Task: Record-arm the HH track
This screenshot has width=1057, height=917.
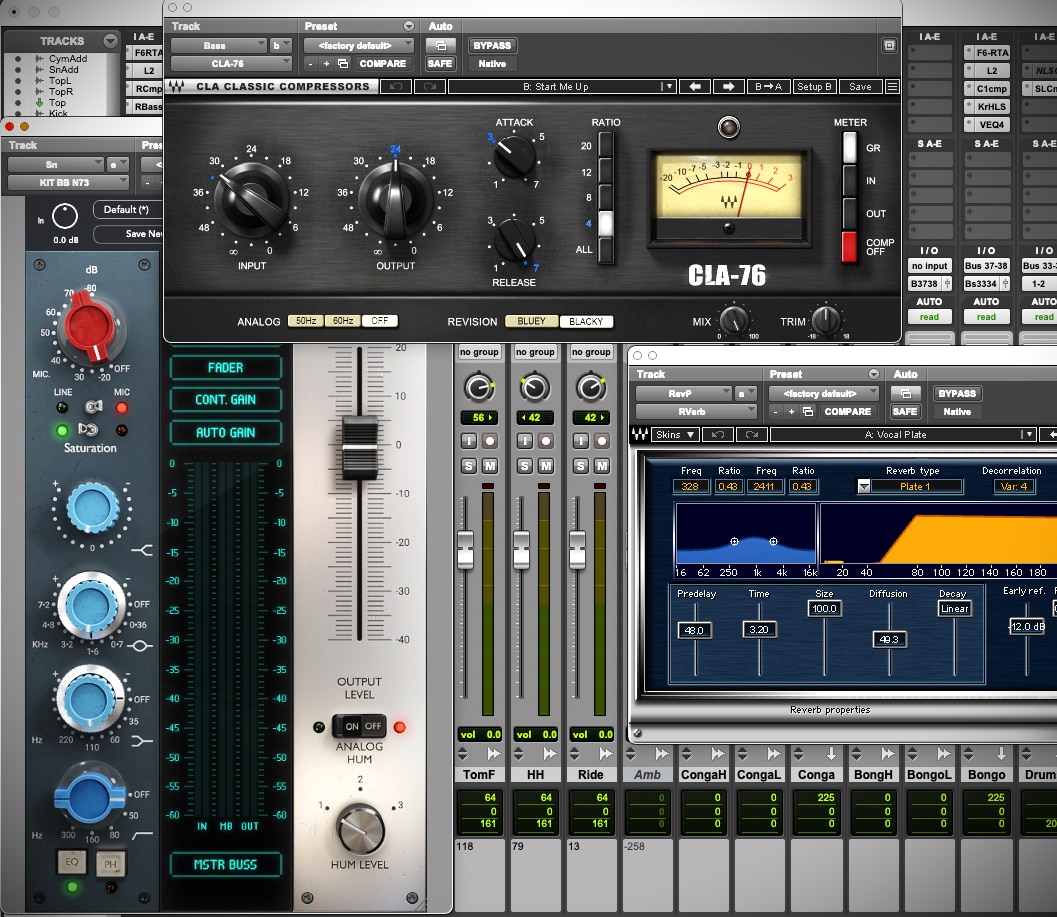Action: [545, 441]
